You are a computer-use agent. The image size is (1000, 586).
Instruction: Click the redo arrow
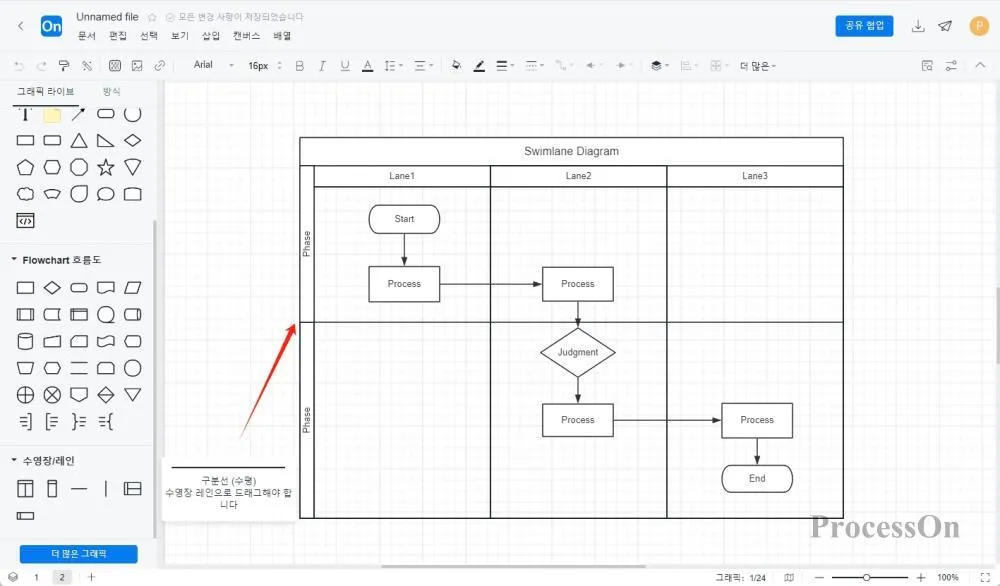(41, 66)
